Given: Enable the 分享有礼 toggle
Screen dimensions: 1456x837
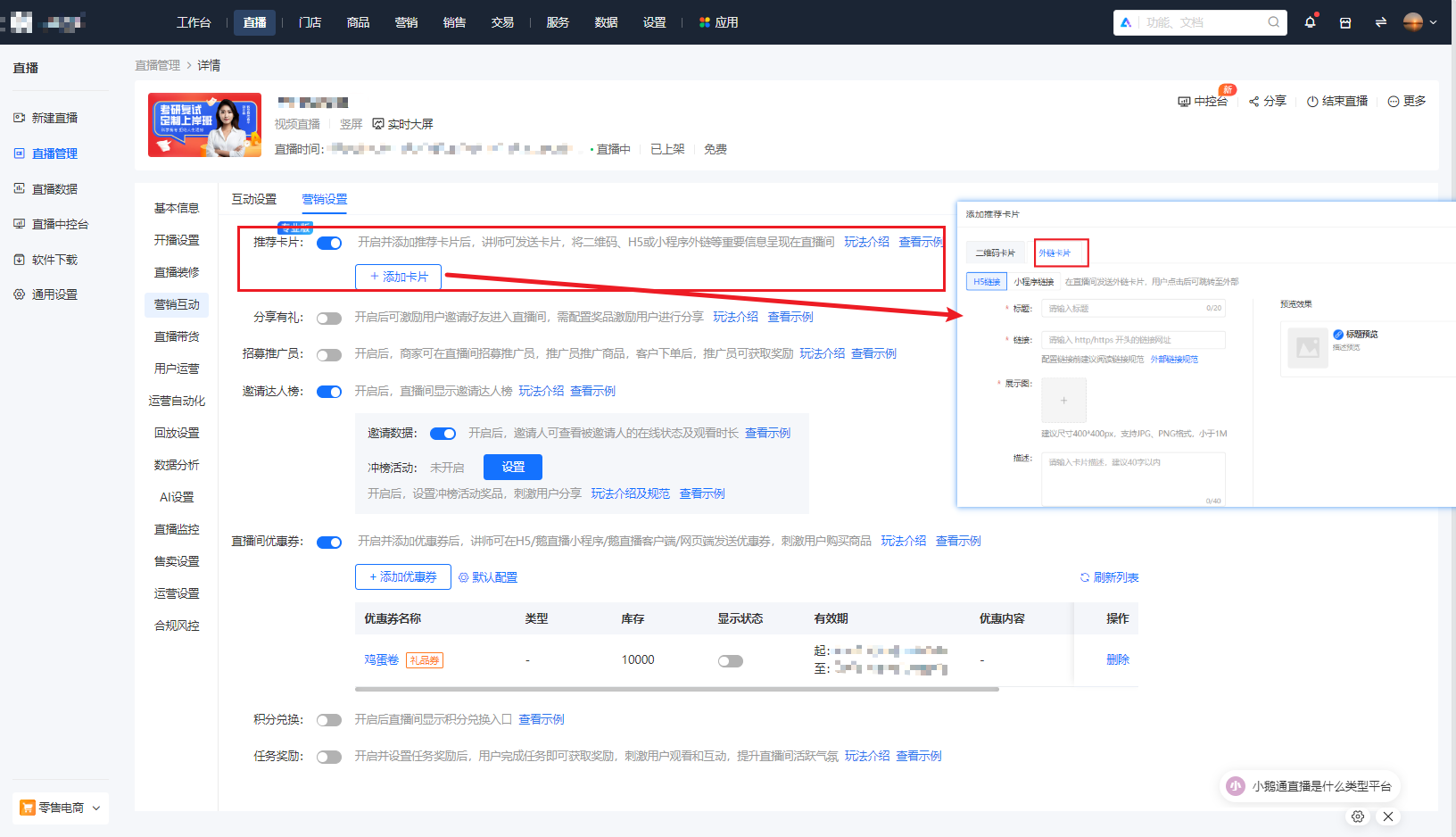Looking at the screenshot, I should tap(329, 317).
